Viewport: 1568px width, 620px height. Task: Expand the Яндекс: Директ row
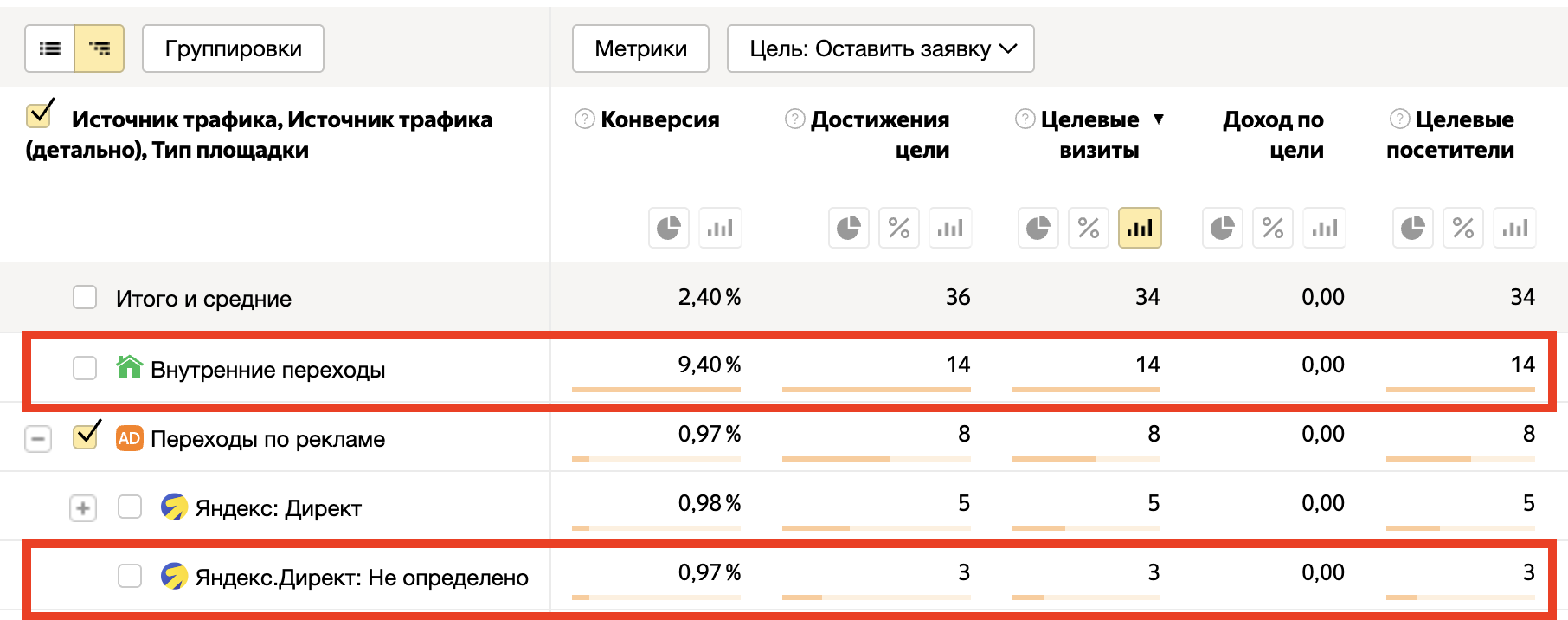click(x=83, y=508)
